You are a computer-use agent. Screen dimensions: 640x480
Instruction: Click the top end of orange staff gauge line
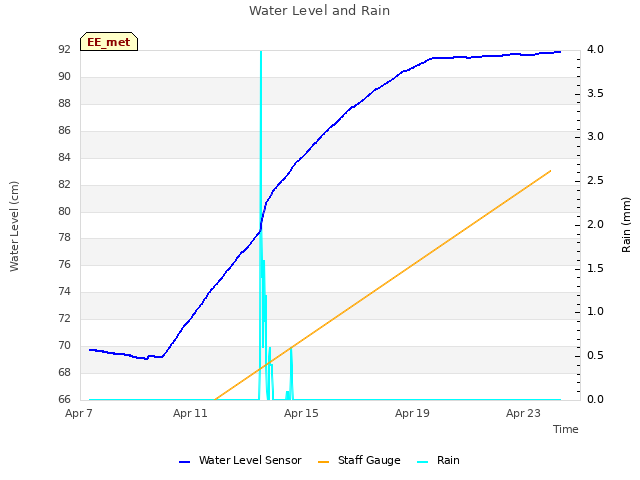click(x=551, y=171)
